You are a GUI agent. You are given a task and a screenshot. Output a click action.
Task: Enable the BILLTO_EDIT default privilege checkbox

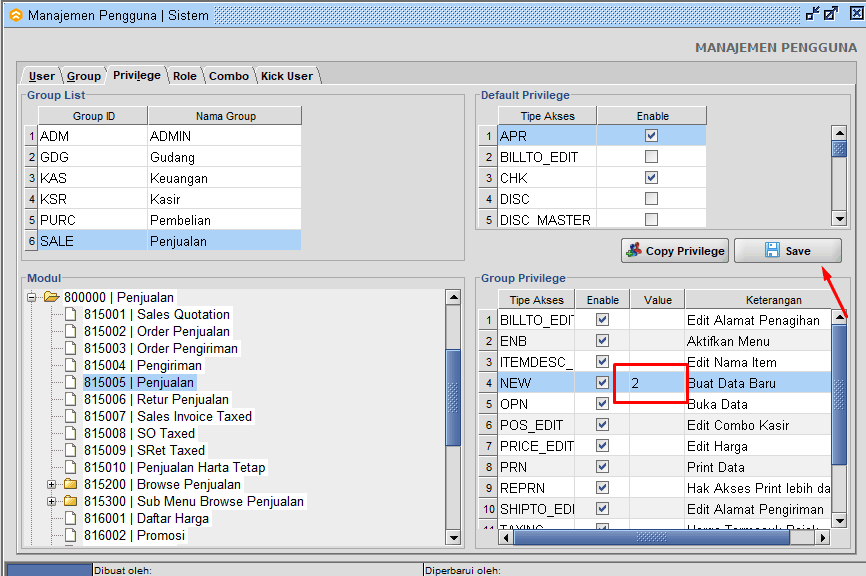(651, 157)
